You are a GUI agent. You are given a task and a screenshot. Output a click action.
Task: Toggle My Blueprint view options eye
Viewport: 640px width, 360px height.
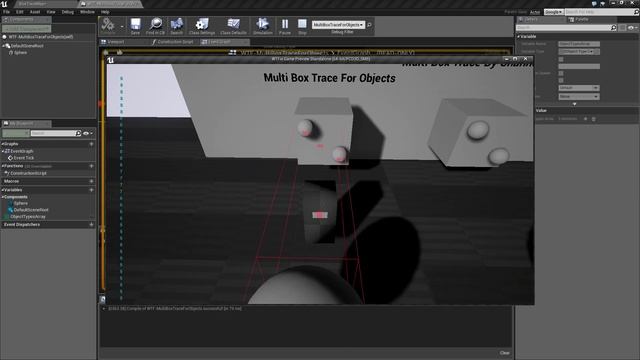click(x=87, y=133)
